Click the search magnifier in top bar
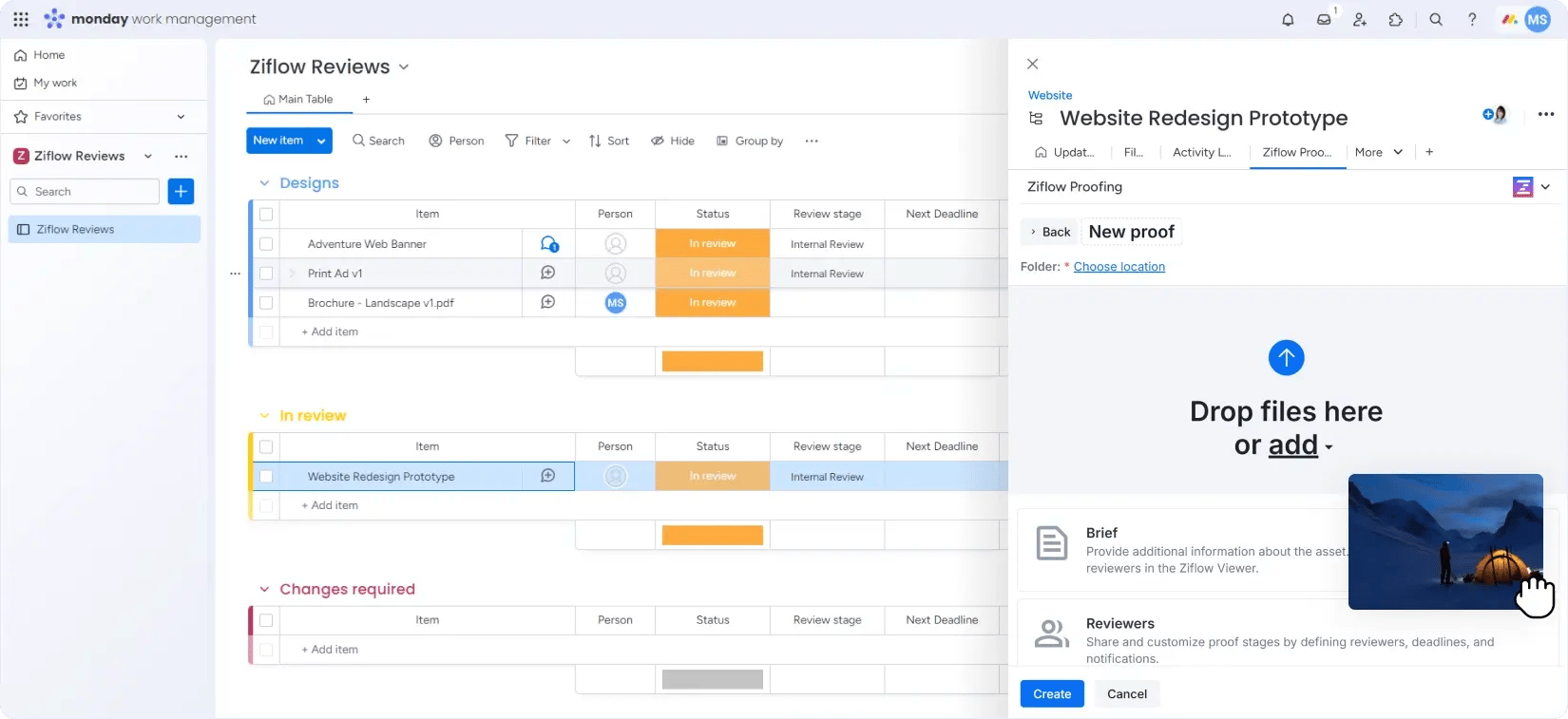The width and height of the screenshot is (1568, 719). click(1436, 19)
